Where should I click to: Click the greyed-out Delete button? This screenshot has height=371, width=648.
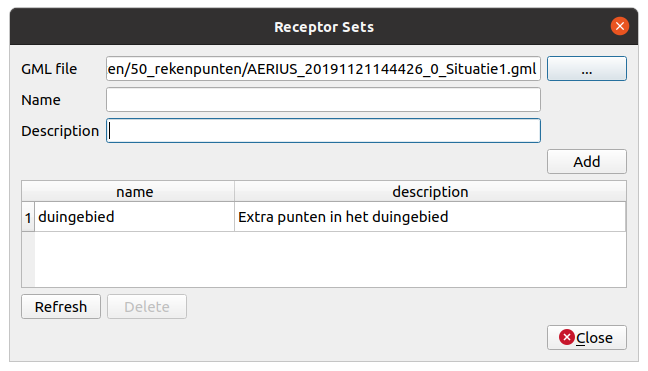click(147, 307)
